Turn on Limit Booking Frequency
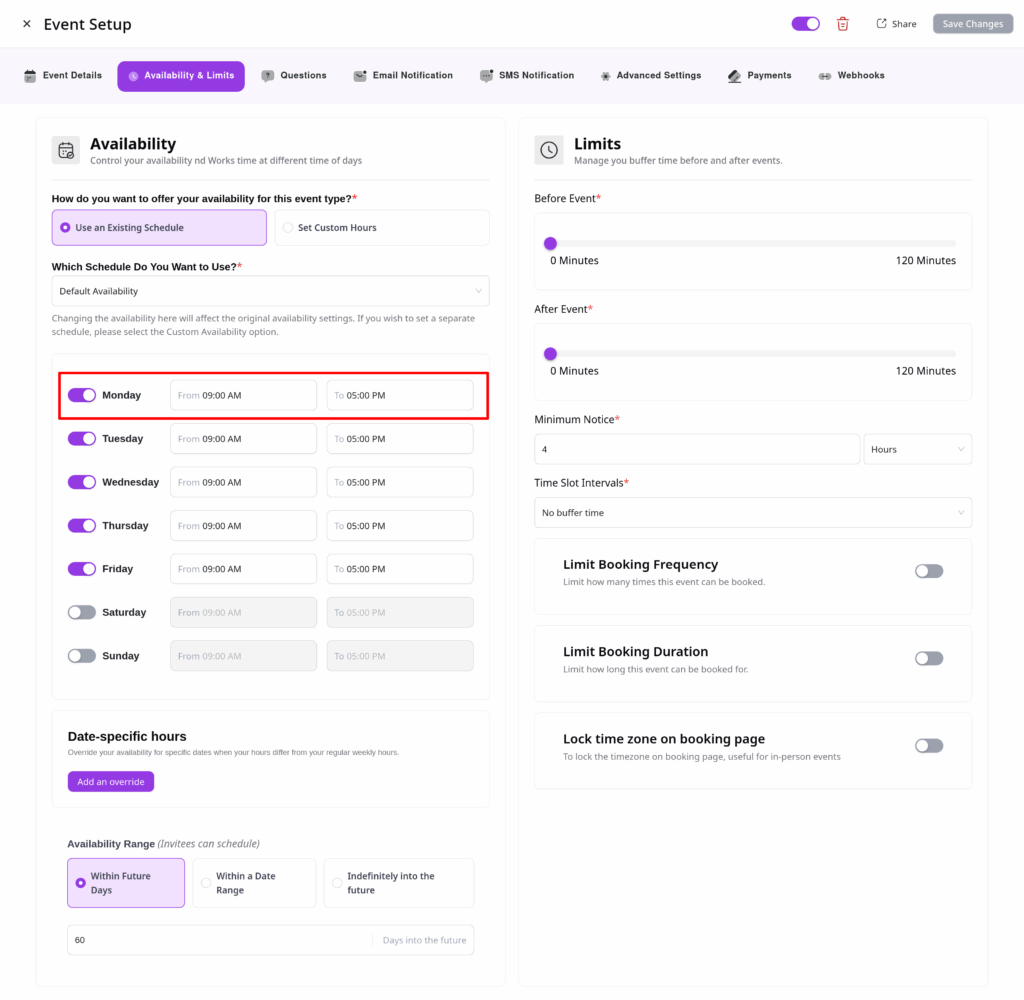 pyautogui.click(x=928, y=571)
